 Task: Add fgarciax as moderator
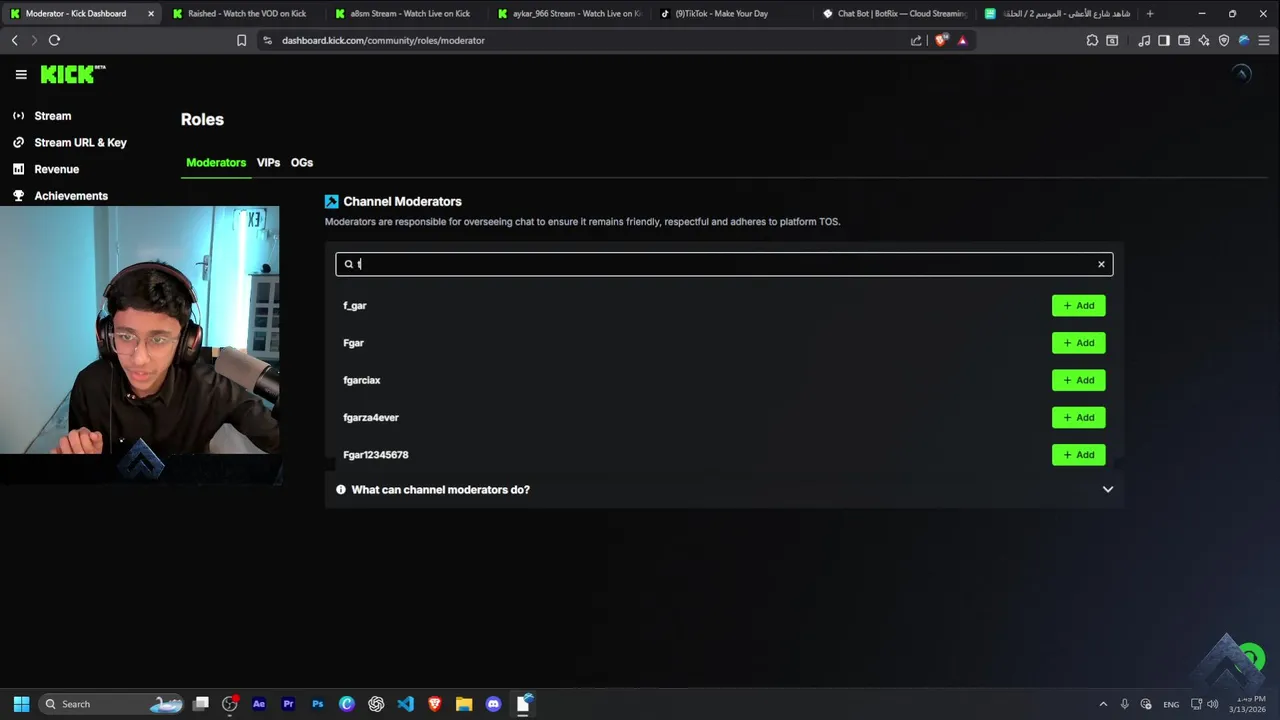(x=1078, y=380)
